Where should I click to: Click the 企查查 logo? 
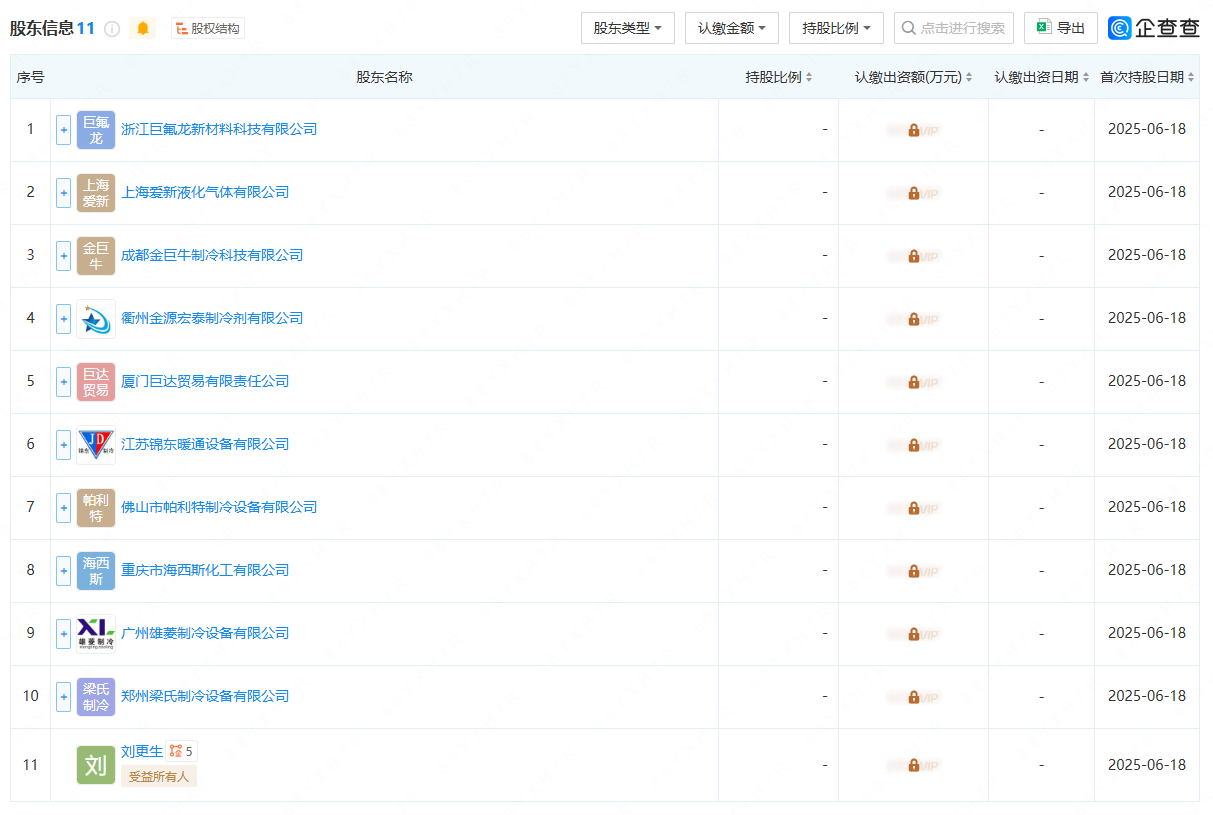(1154, 28)
